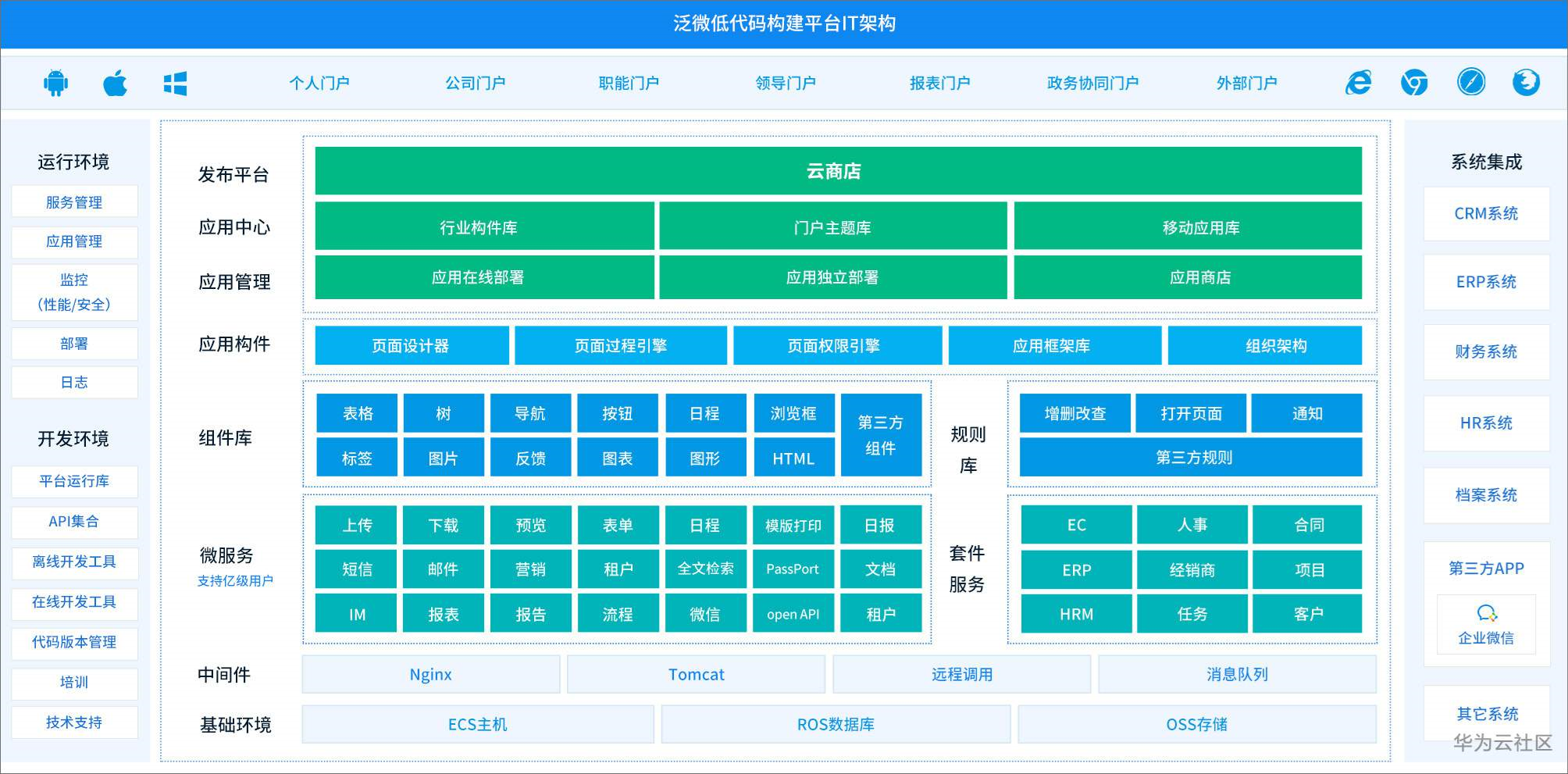The height and width of the screenshot is (774, 1568).
Task: Click the HRM suite service tile
Action: pyautogui.click(x=1076, y=614)
